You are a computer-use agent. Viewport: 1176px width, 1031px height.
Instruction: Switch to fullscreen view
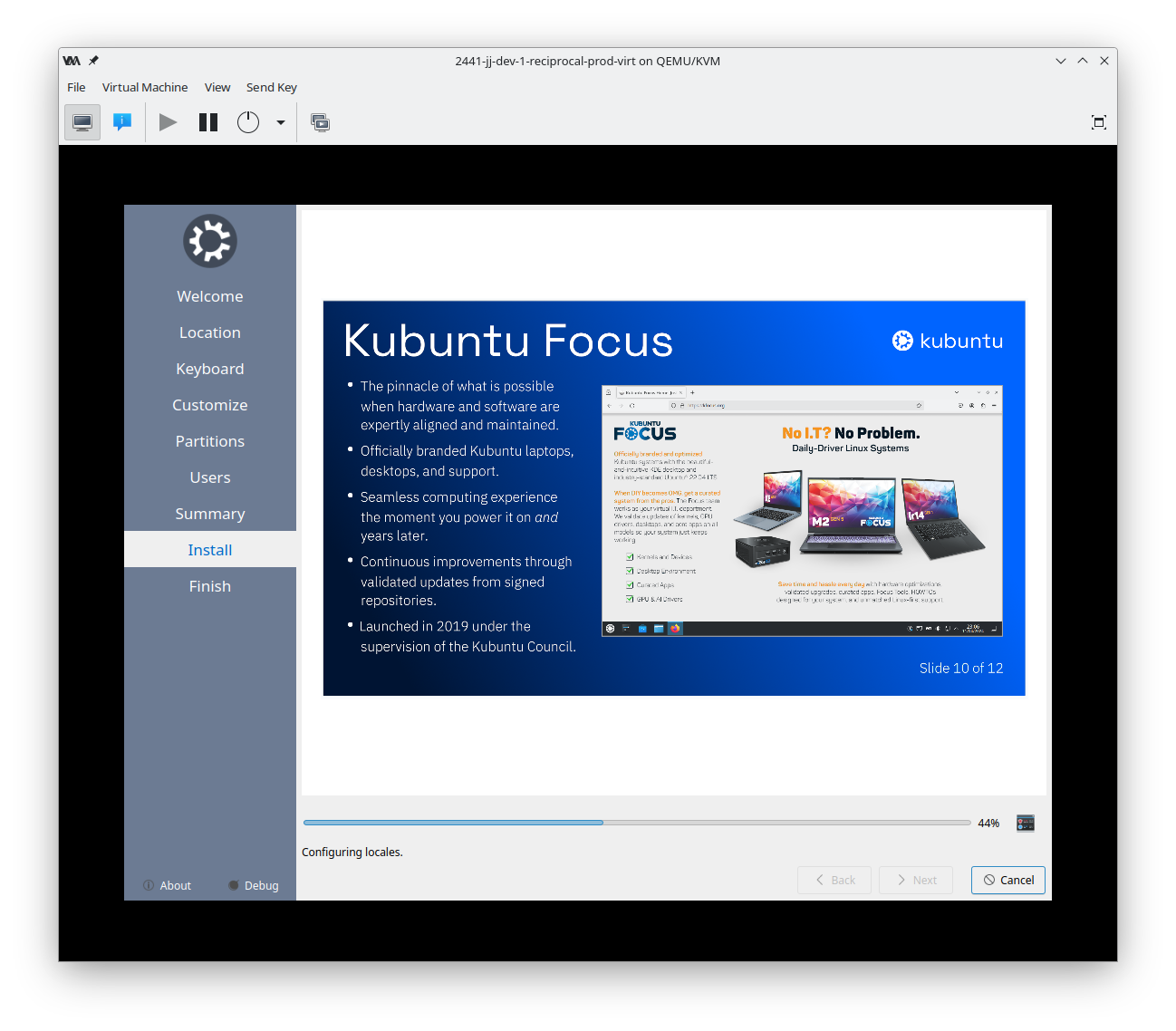[1099, 122]
